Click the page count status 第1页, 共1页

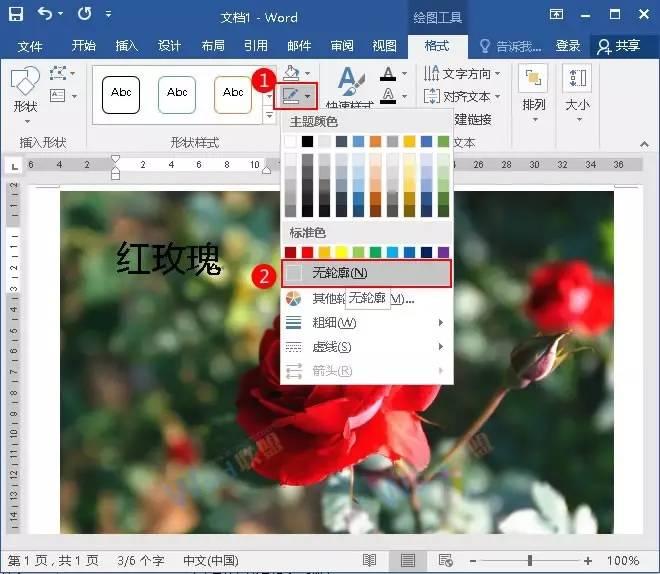(x=53, y=561)
